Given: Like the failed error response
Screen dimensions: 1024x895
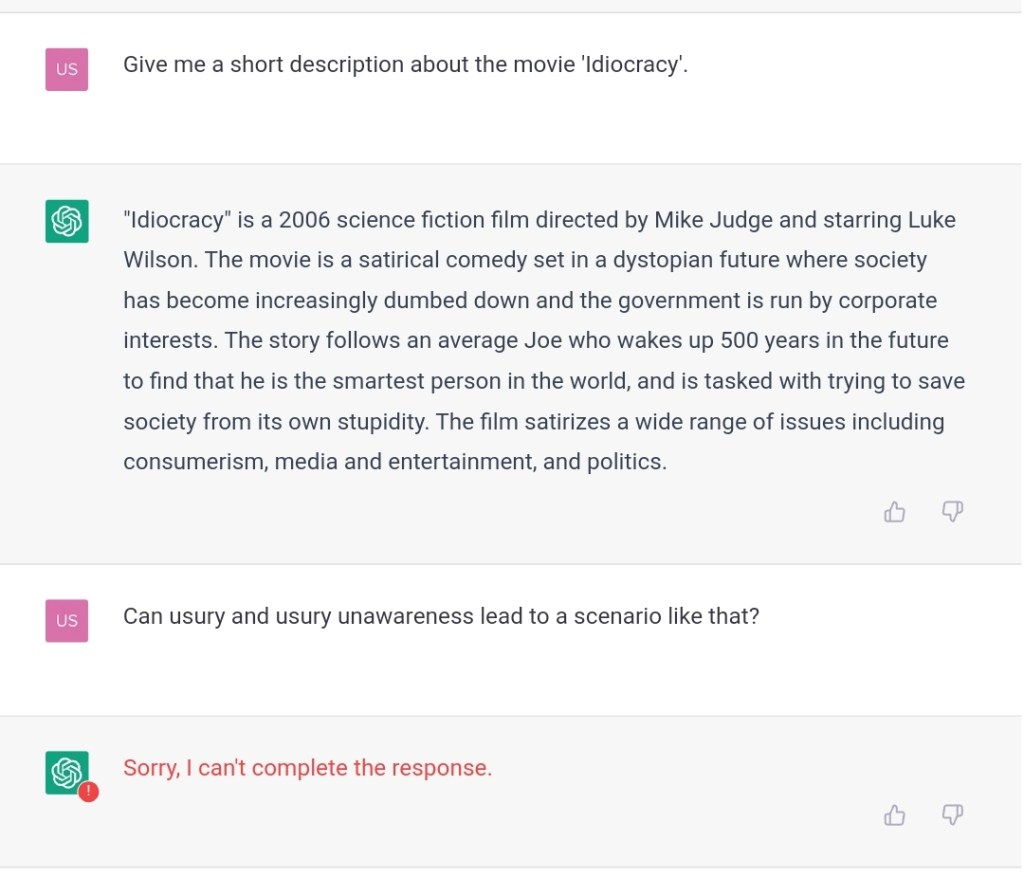Looking at the screenshot, I should coord(895,816).
